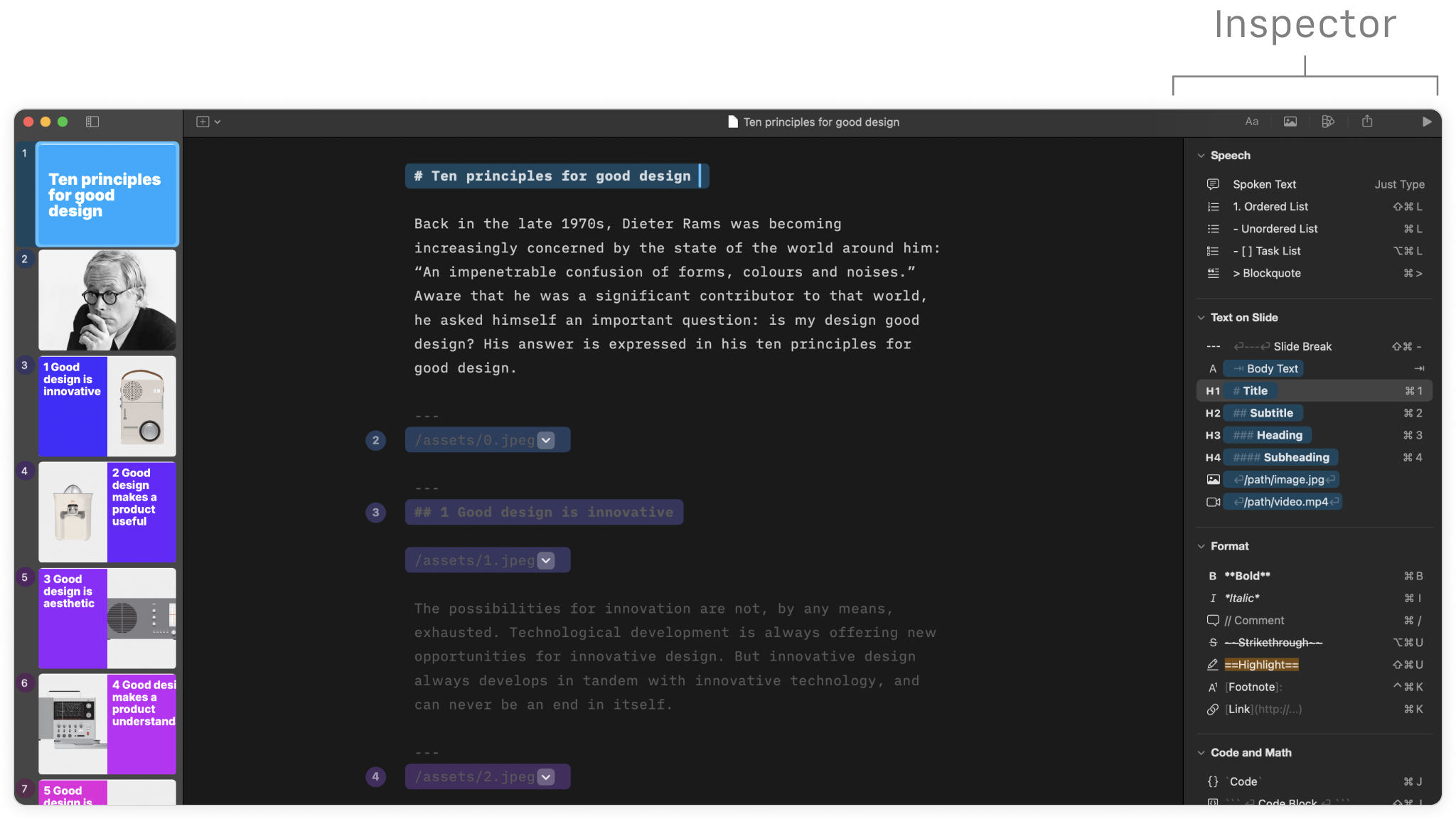
Task: Apply Highlight formatting
Action: (1315, 665)
